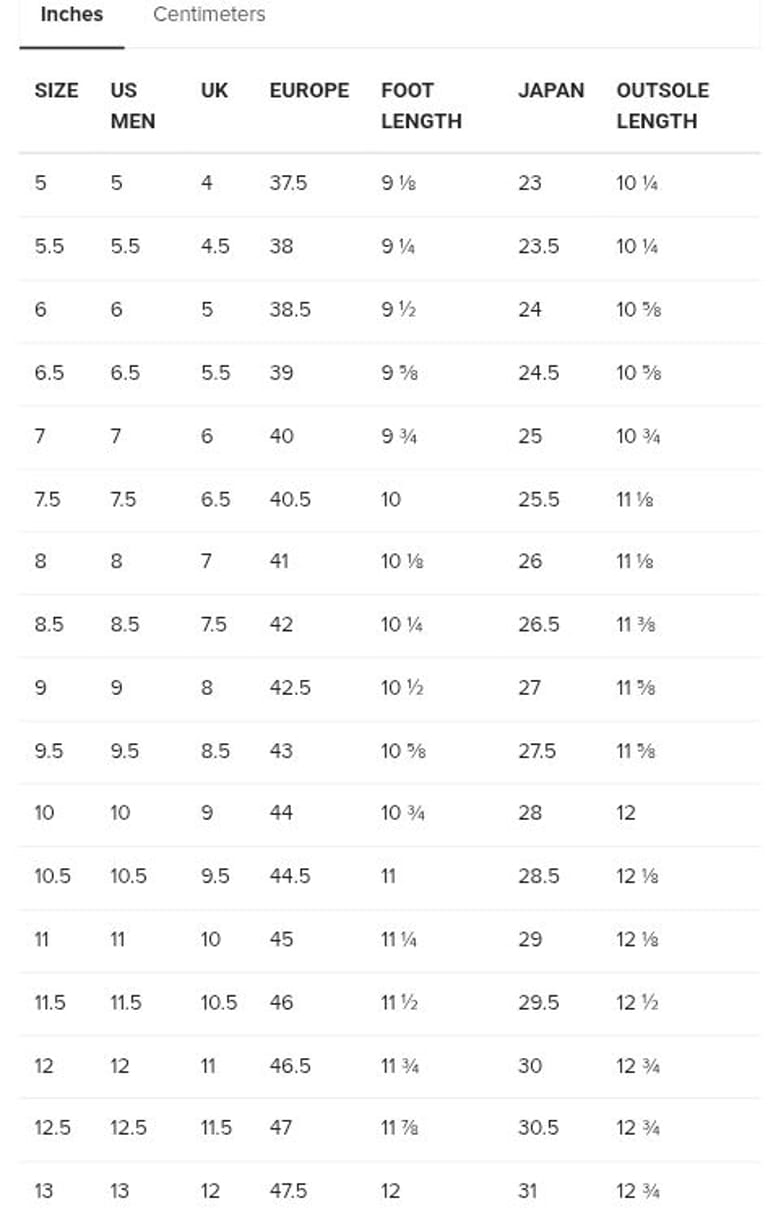
Task: Select the Europe 47.5 cell
Action: pos(288,1191)
